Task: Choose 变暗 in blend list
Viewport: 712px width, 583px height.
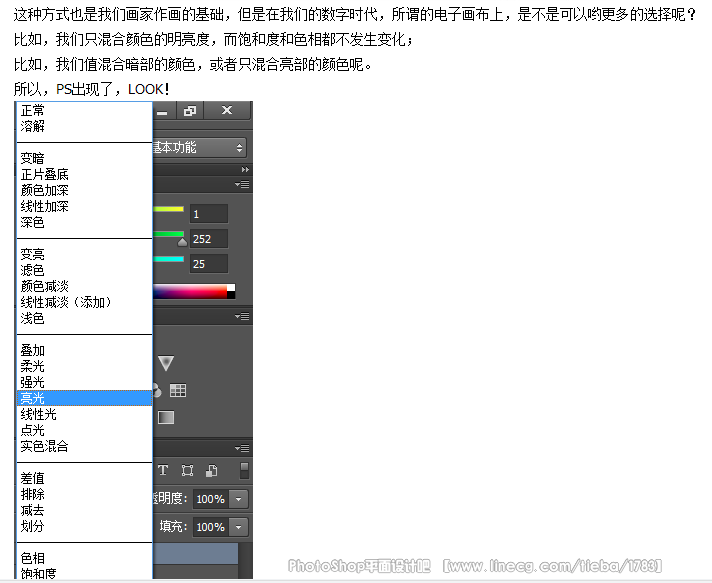Action: pos(84,158)
